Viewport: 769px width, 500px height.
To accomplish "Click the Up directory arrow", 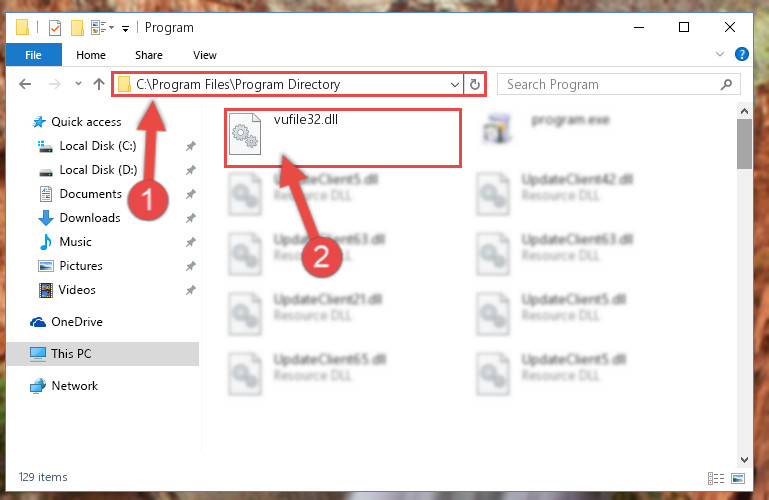I will click(x=99, y=84).
